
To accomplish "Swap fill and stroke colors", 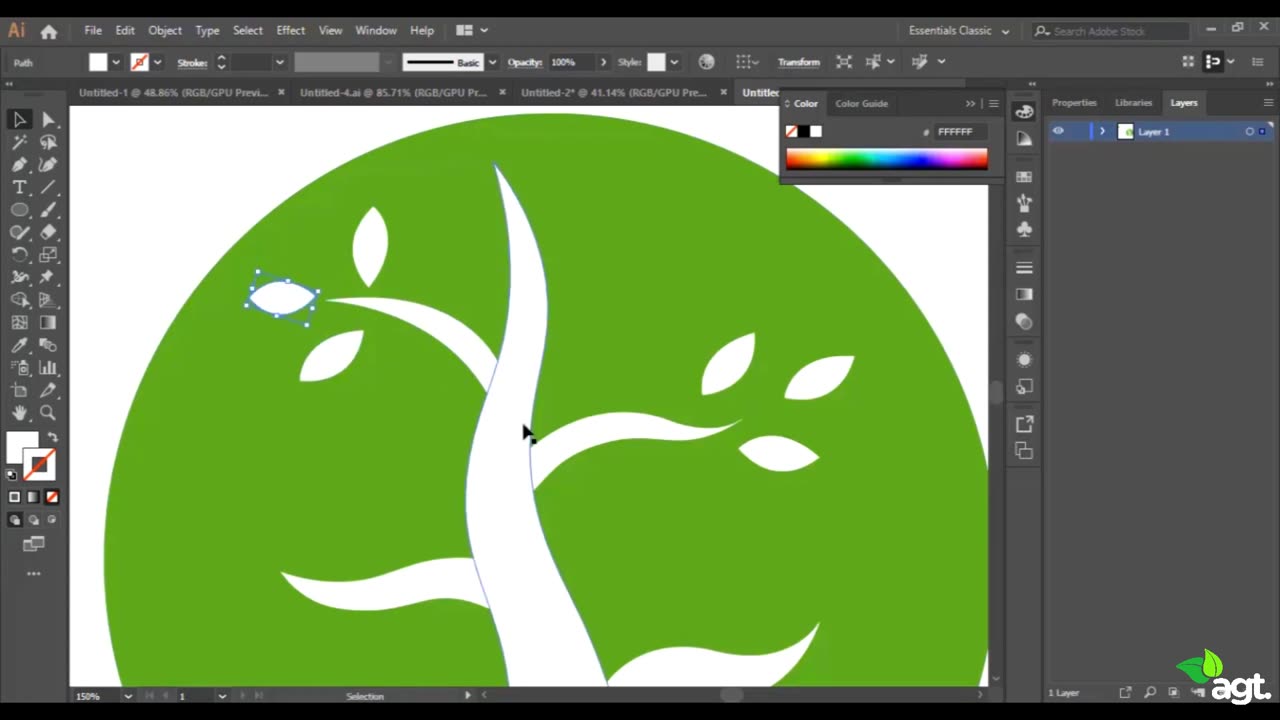I will tap(52, 437).
